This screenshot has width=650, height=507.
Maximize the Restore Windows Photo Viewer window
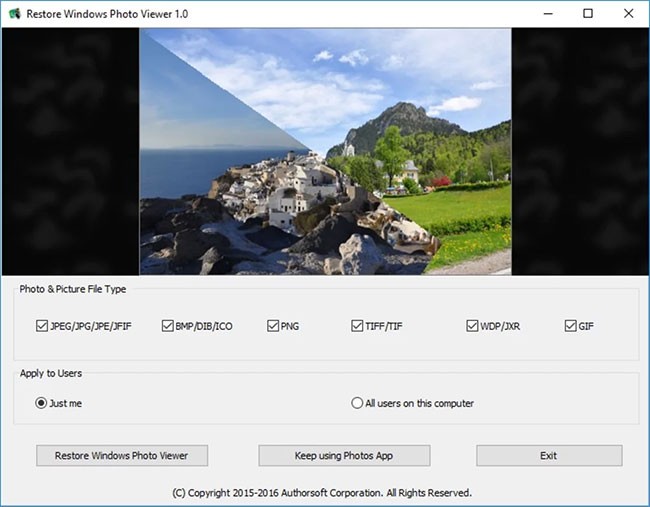click(588, 14)
